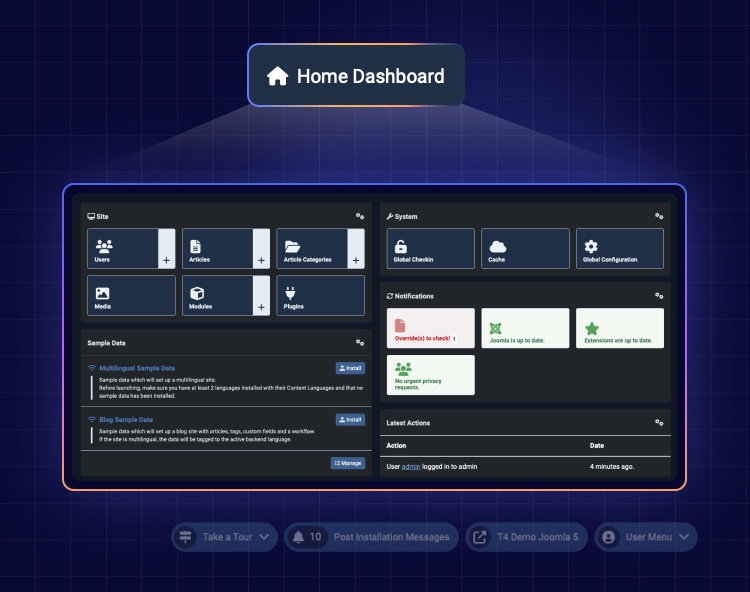
Task: Open the Users quick icon tile
Action: (x=123, y=248)
